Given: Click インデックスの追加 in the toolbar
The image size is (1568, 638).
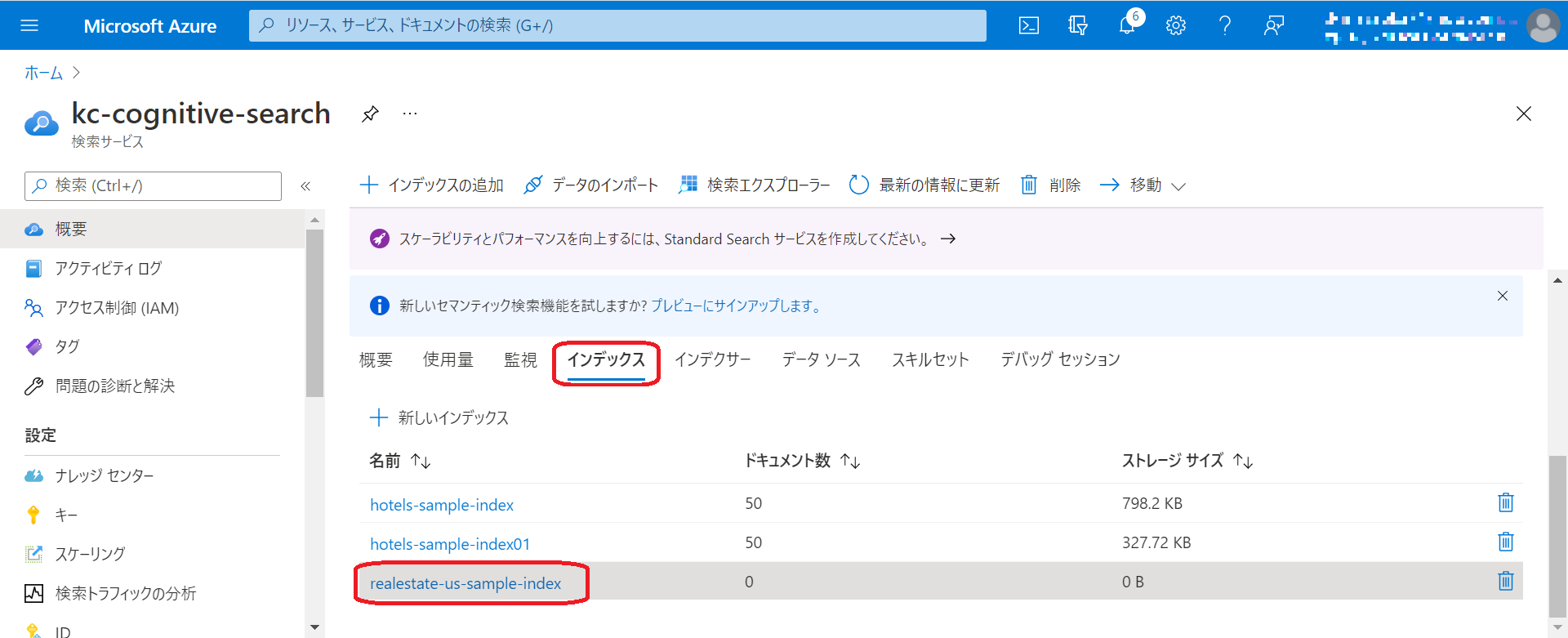Looking at the screenshot, I should [431, 185].
